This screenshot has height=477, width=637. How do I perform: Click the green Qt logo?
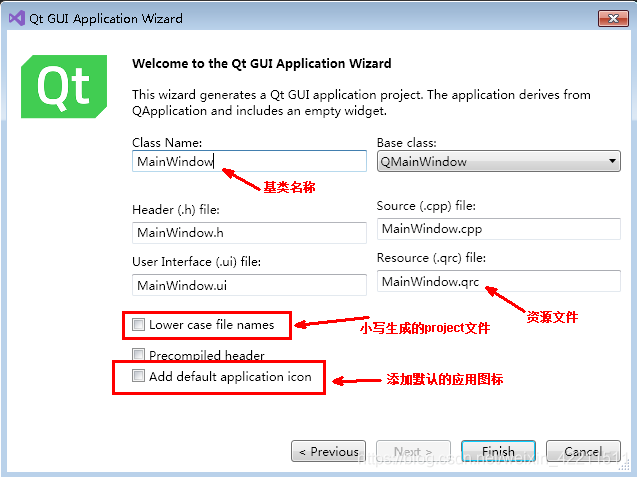[x=64, y=87]
